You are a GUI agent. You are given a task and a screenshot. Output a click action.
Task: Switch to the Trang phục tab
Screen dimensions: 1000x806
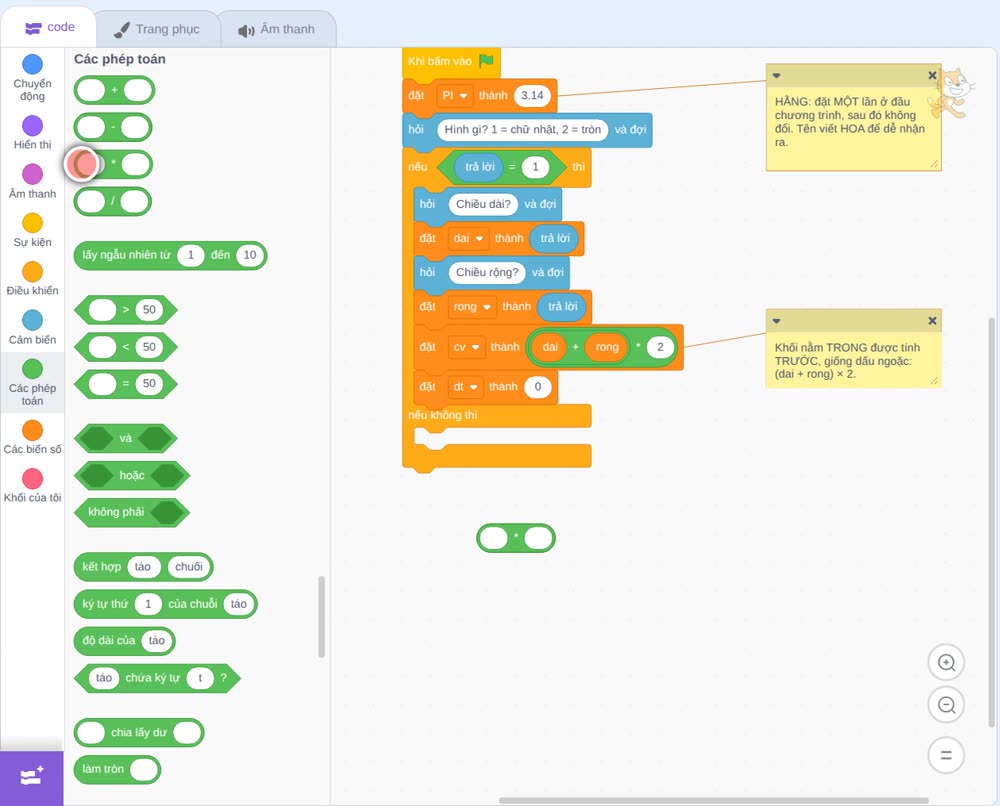tap(158, 29)
